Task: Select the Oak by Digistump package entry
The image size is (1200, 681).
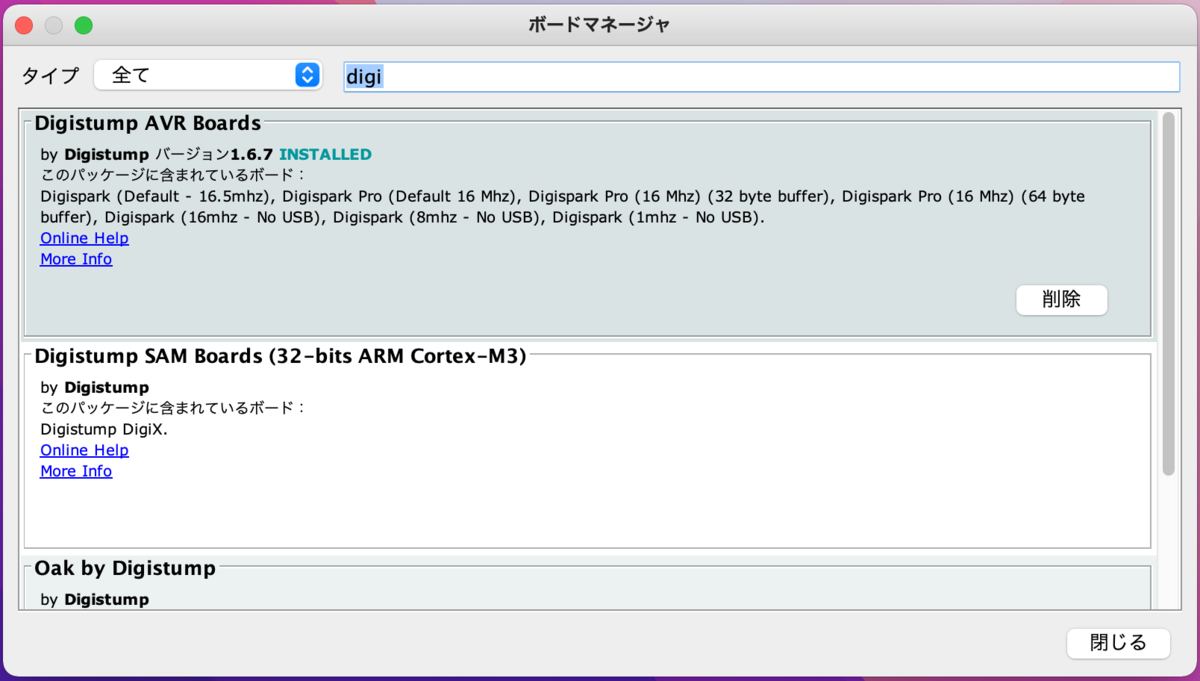Action: click(587, 586)
